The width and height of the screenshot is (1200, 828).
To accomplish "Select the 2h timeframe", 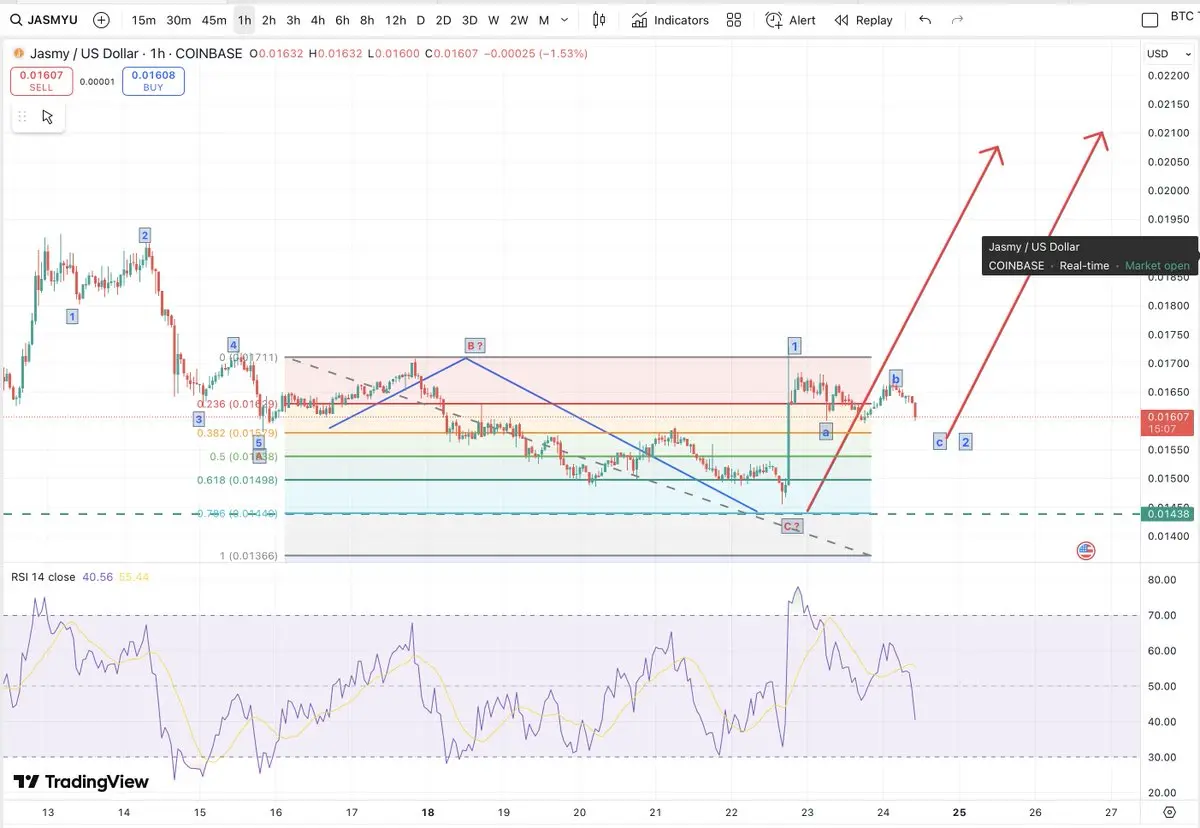I will click(269, 20).
